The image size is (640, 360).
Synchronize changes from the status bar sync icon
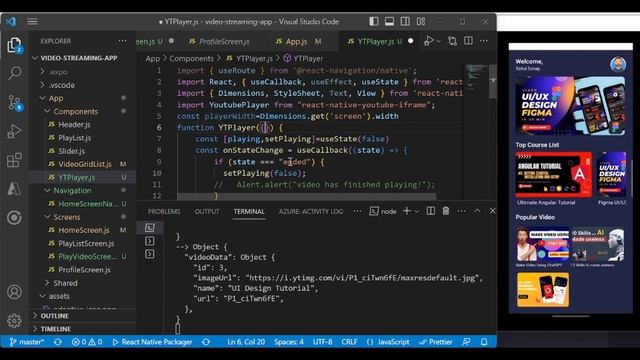coord(58,342)
